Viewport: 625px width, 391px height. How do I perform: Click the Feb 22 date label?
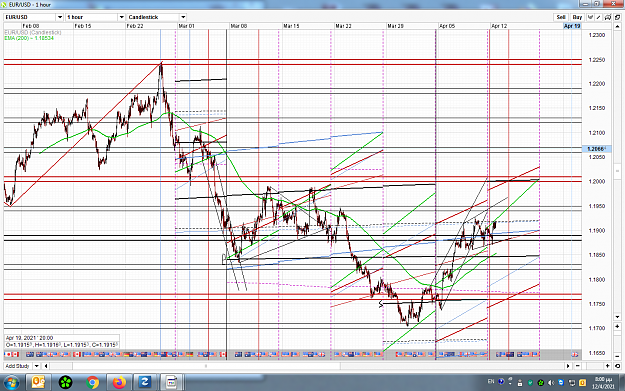tap(135, 26)
